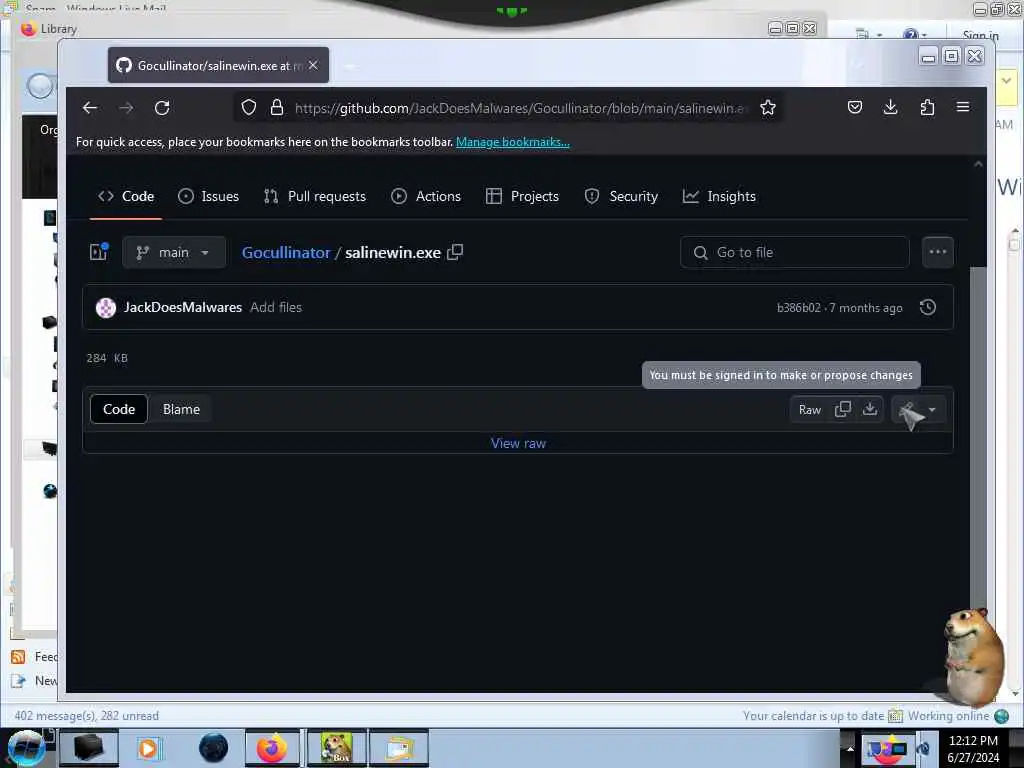Click the Firefox address bar URL
The width and height of the screenshot is (1024, 768).
[x=519, y=108]
